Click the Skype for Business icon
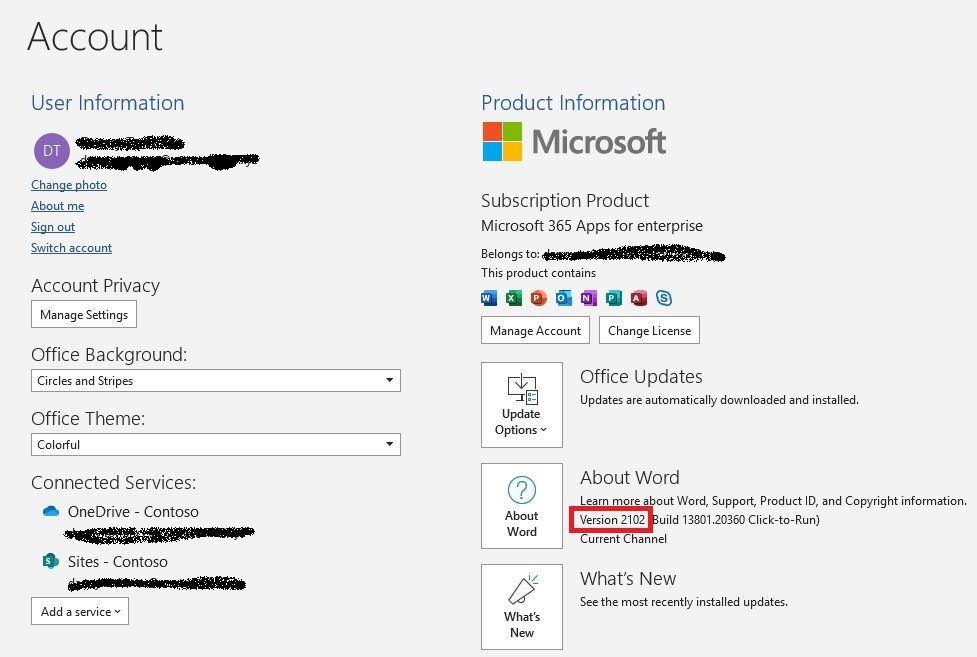Viewport: 977px width, 657px height. [x=664, y=298]
